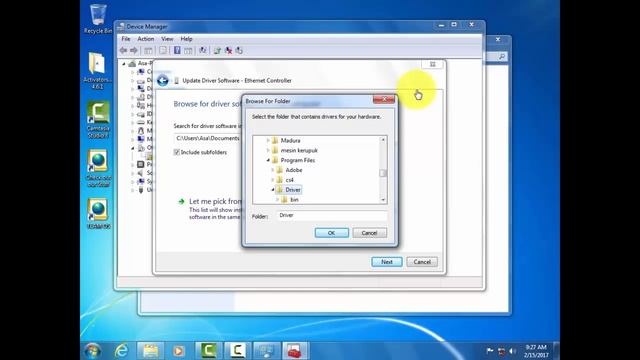Click the folder tree scrollbar thumb
This screenshot has width=640, height=360.
[x=383, y=173]
